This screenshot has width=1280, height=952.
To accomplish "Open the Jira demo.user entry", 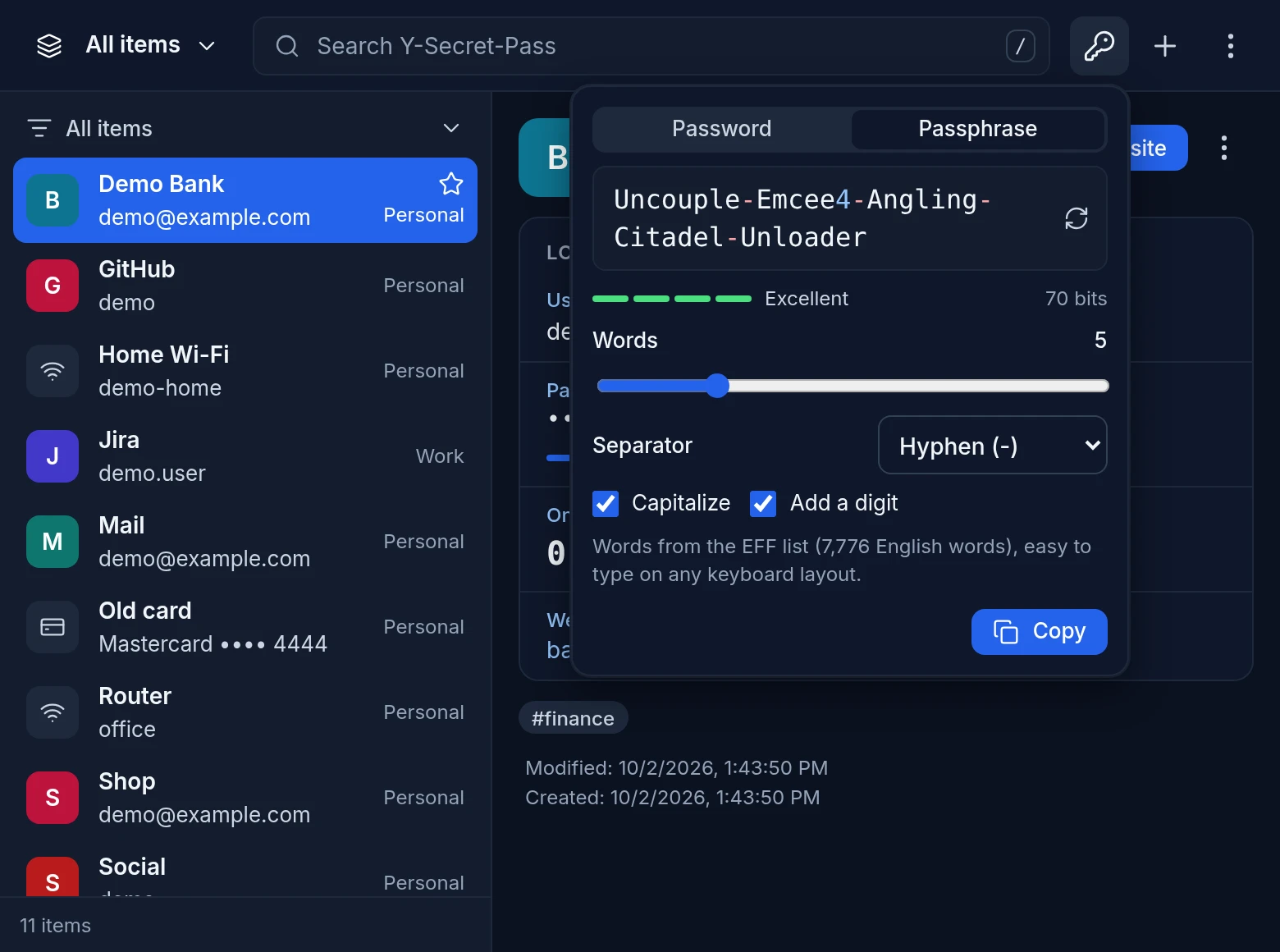I will coord(245,456).
